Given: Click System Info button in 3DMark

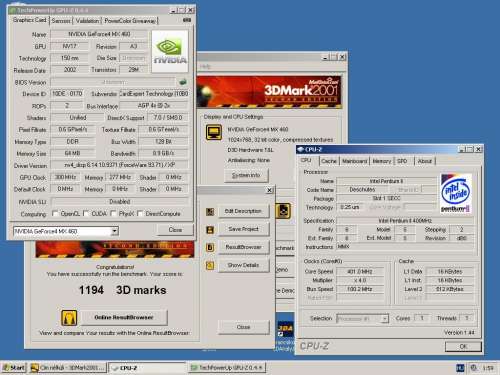Looking at the screenshot, I should pyautogui.click(x=246, y=175).
